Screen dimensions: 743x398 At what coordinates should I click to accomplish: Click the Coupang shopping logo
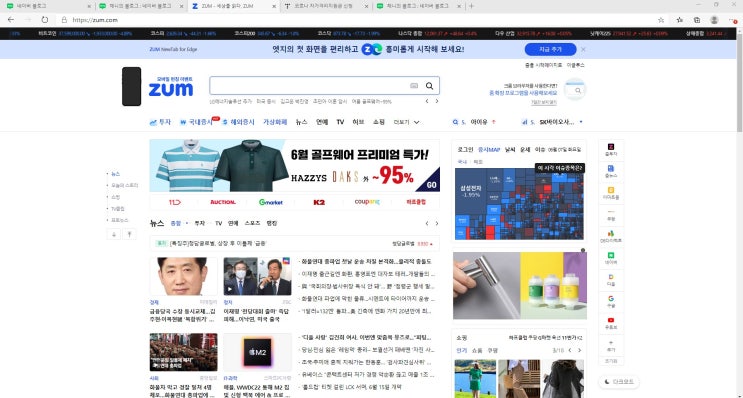367,202
